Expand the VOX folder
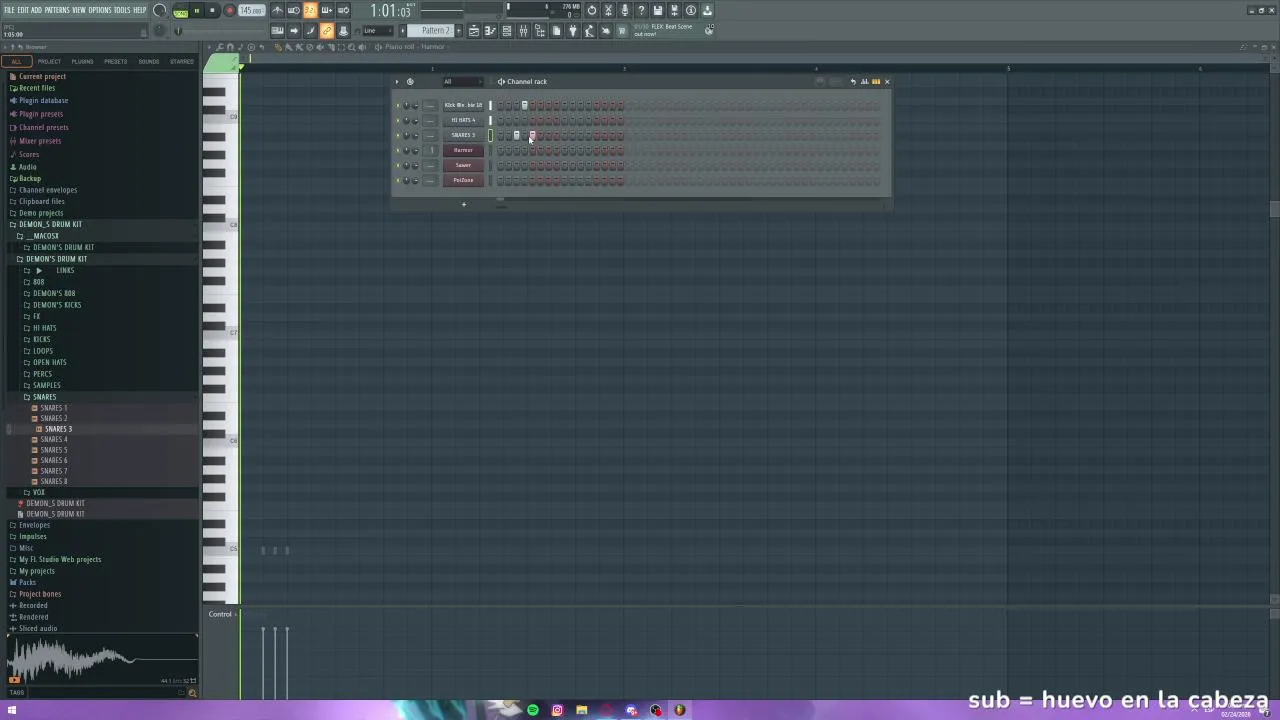This screenshot has width=1280, height=720. 38,492
